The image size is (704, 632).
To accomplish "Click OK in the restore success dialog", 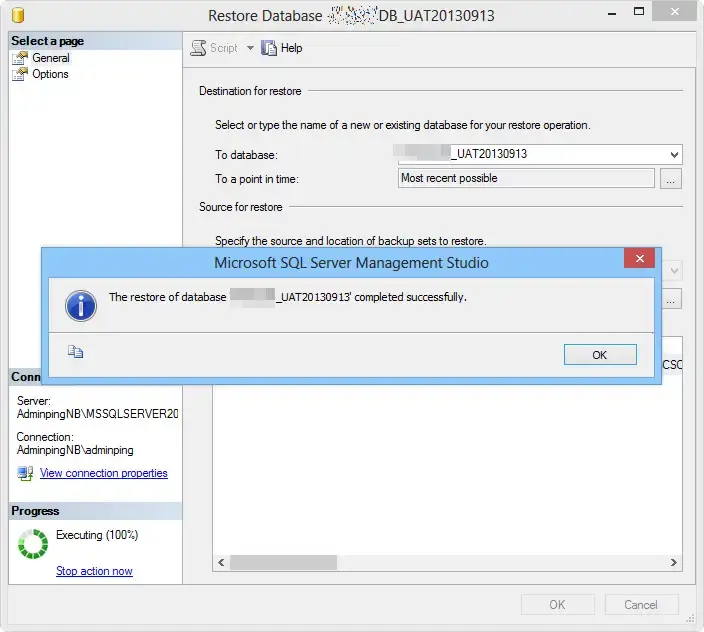I will 600,355.
